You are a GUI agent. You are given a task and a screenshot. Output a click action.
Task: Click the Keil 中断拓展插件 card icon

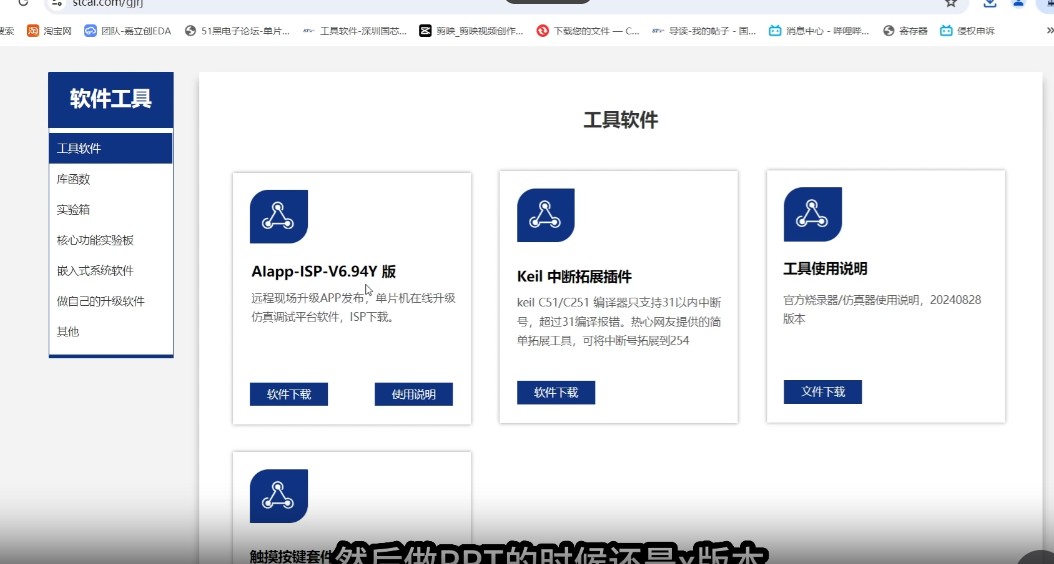click(546, 215)
